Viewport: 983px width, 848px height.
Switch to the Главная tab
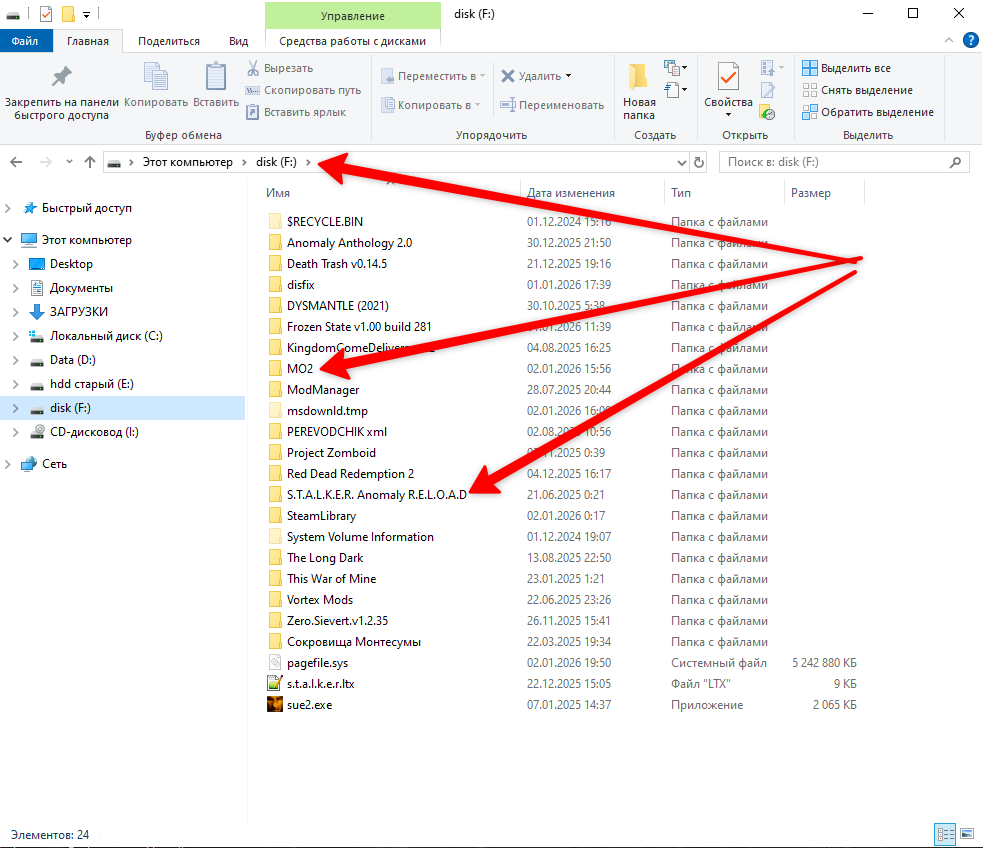point(88,41)
